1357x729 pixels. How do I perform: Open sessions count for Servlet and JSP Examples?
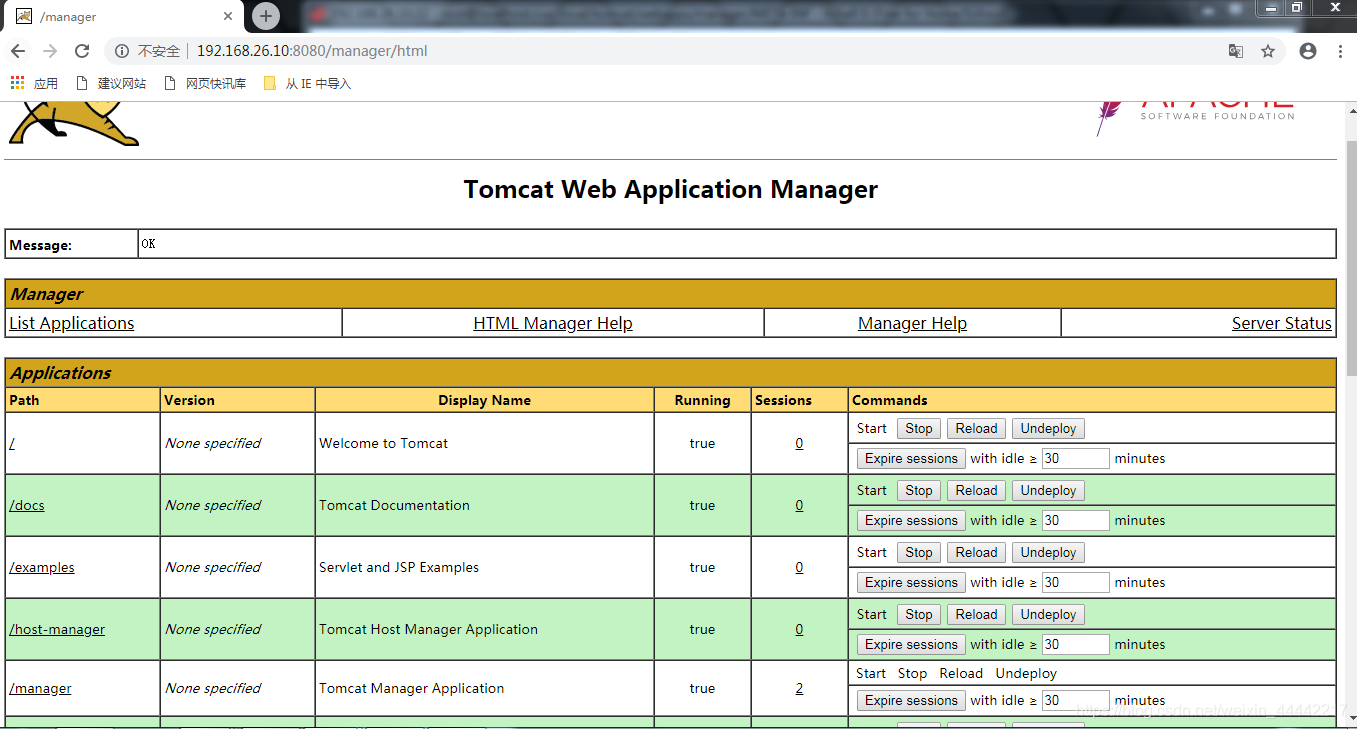pyautogui.click(x=799, y=567)
